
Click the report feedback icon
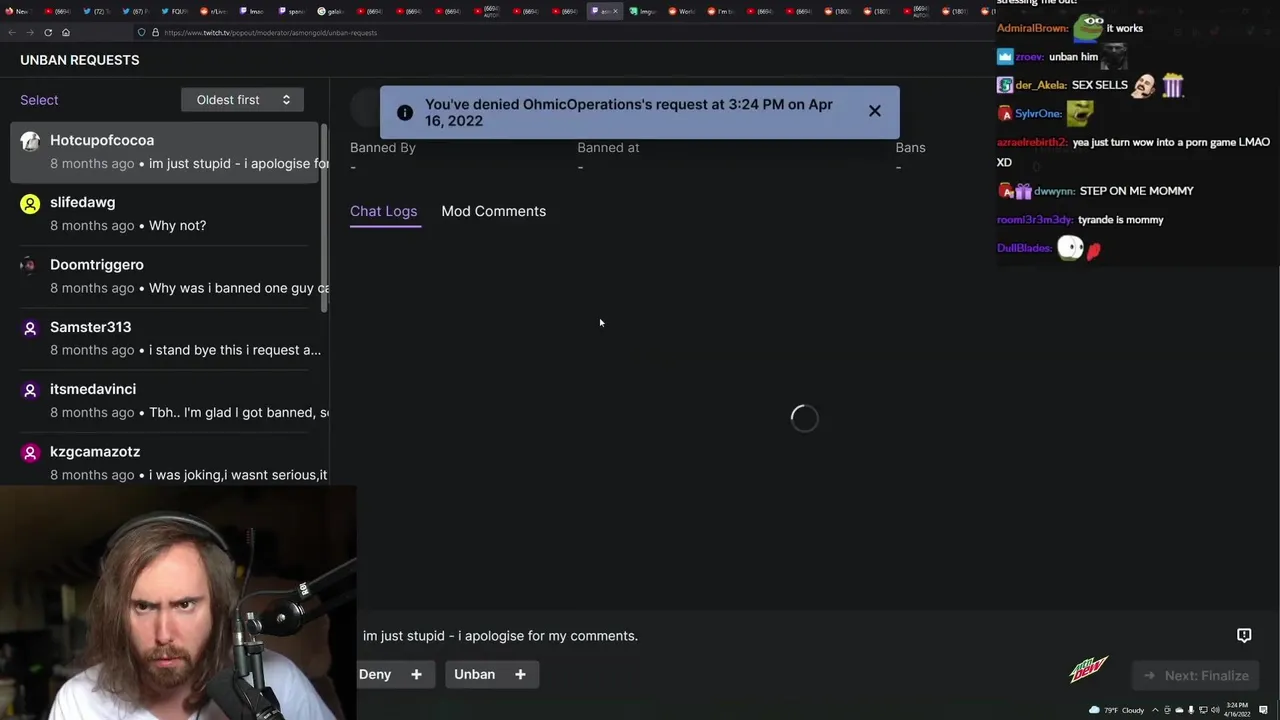(x=1244, y=635)
